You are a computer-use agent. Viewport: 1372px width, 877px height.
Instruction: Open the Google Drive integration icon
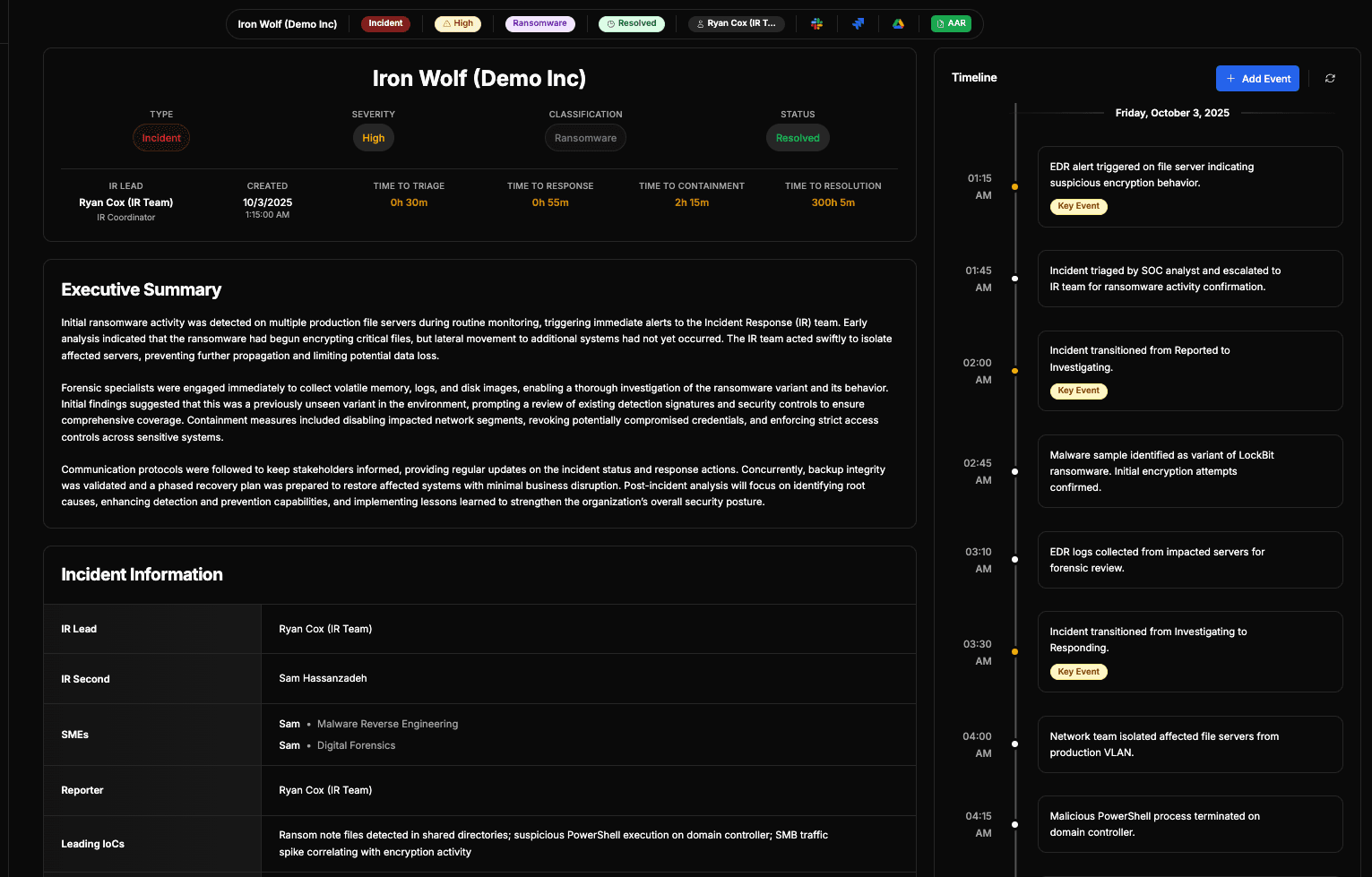898,24
